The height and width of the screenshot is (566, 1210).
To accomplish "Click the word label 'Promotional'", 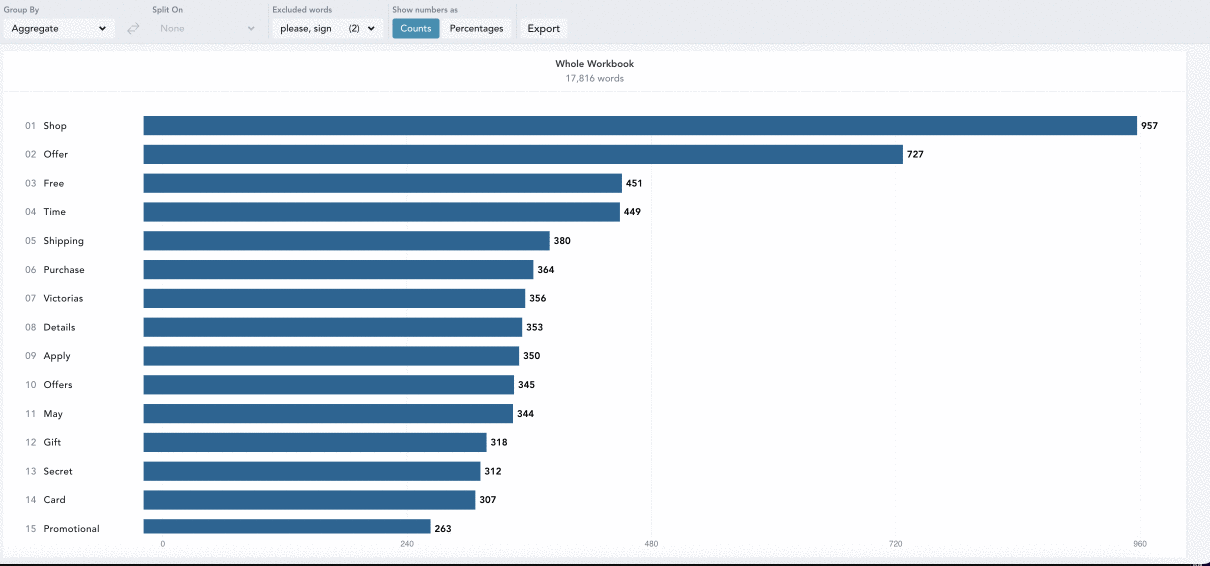I will 72,529.
